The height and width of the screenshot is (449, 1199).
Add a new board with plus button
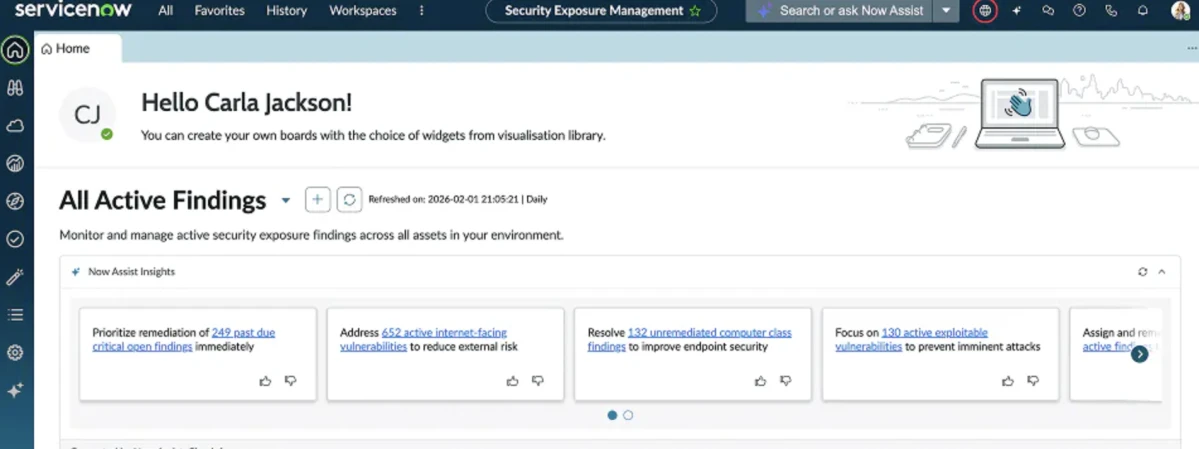tap(317, 200)
